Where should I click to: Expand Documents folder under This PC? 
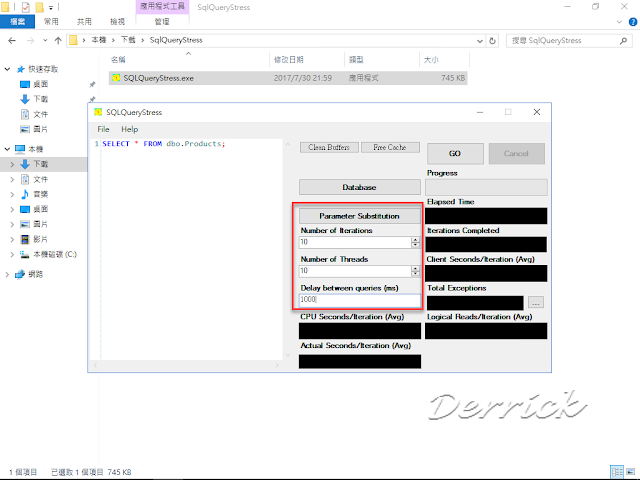12,179
